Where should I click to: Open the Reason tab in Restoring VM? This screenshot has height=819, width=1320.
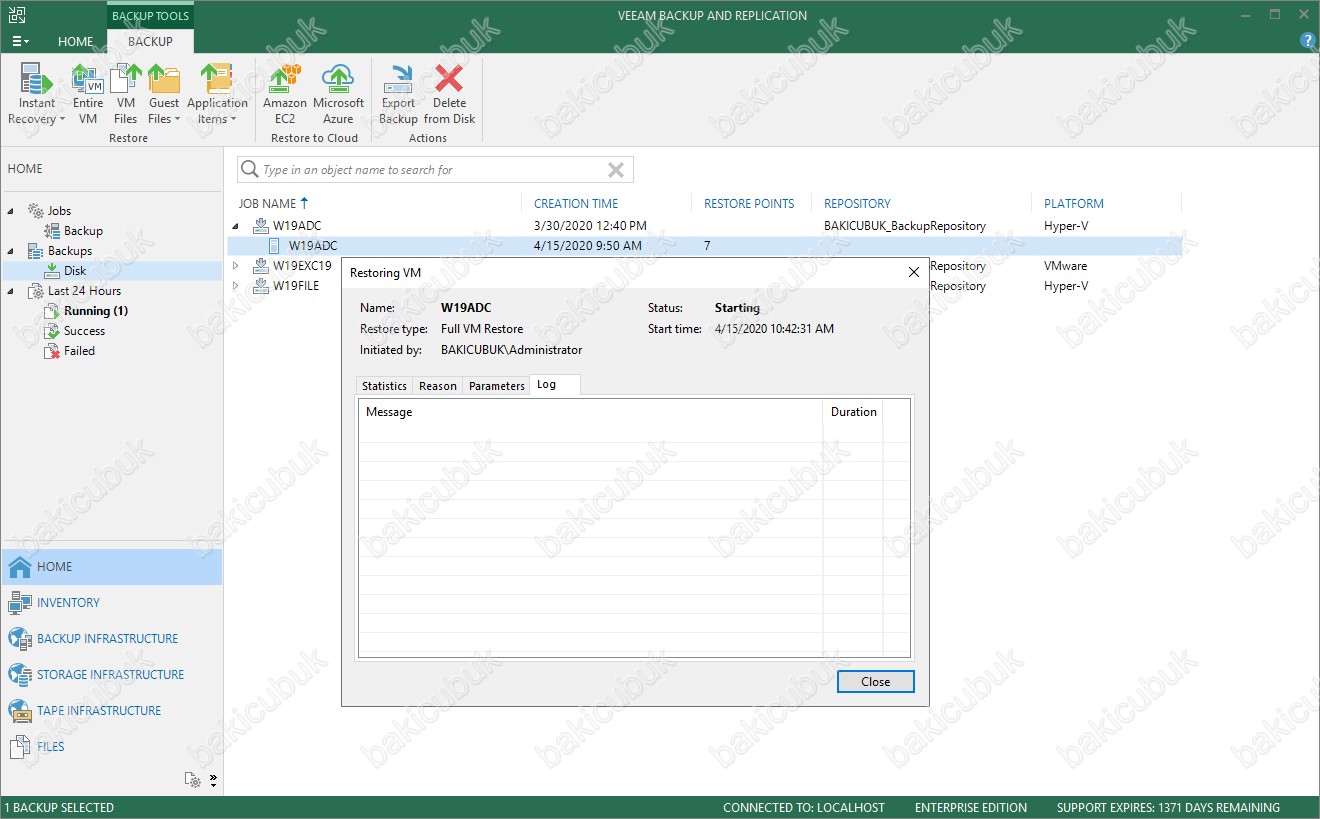438,386
